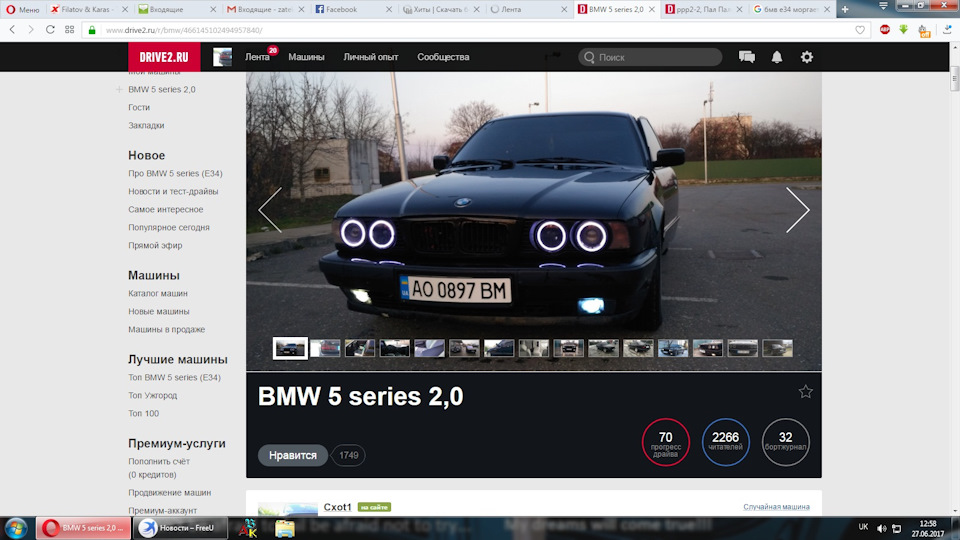Go forward to next page
The height and width of the screenshot is (540, 960).
(x=31, y=29)
